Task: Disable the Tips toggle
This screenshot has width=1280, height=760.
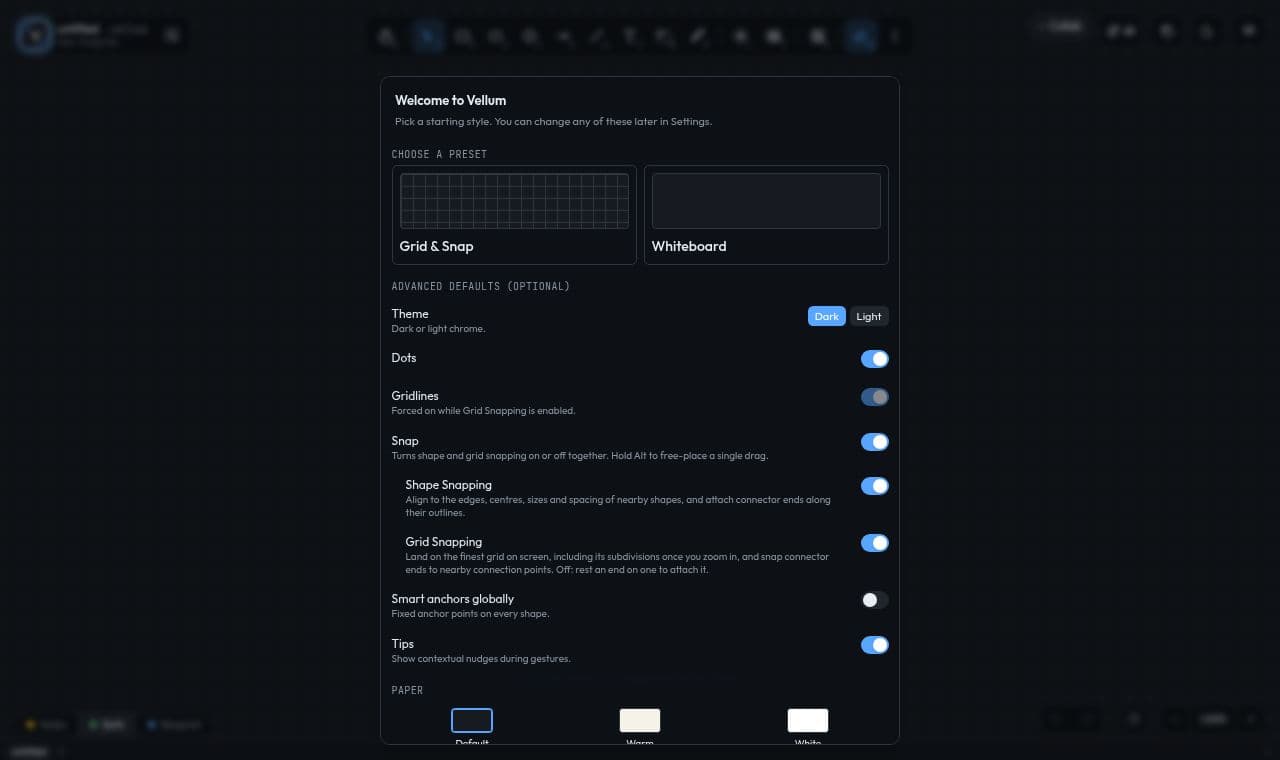Action: pyautogui.click(x=875, y=645)
